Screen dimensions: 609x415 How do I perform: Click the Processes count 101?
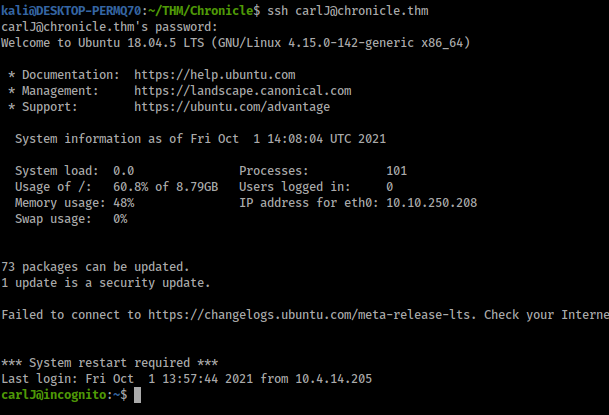coord(396,171)
